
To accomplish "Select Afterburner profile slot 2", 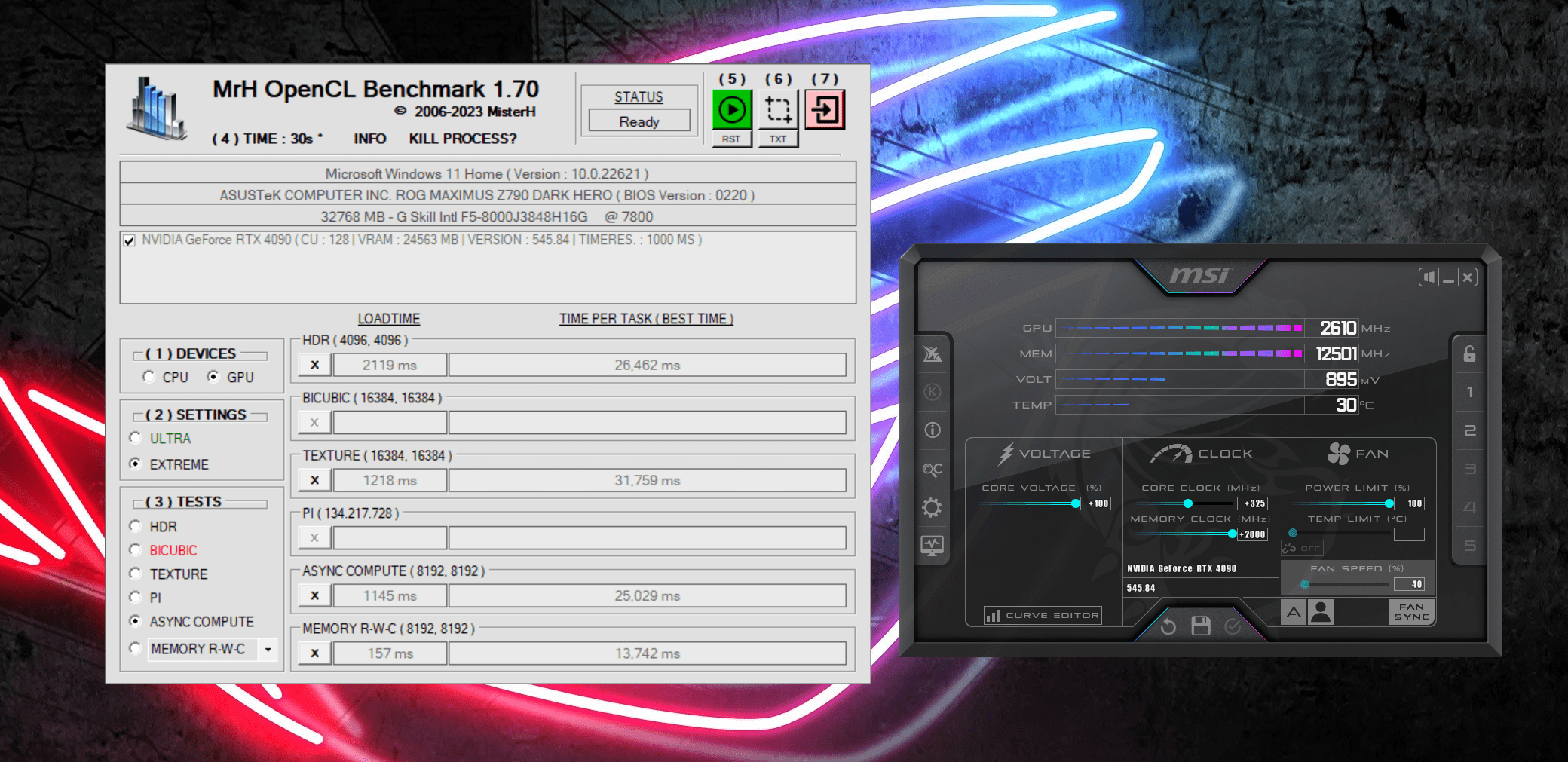I will click(x=1469, y=430).
